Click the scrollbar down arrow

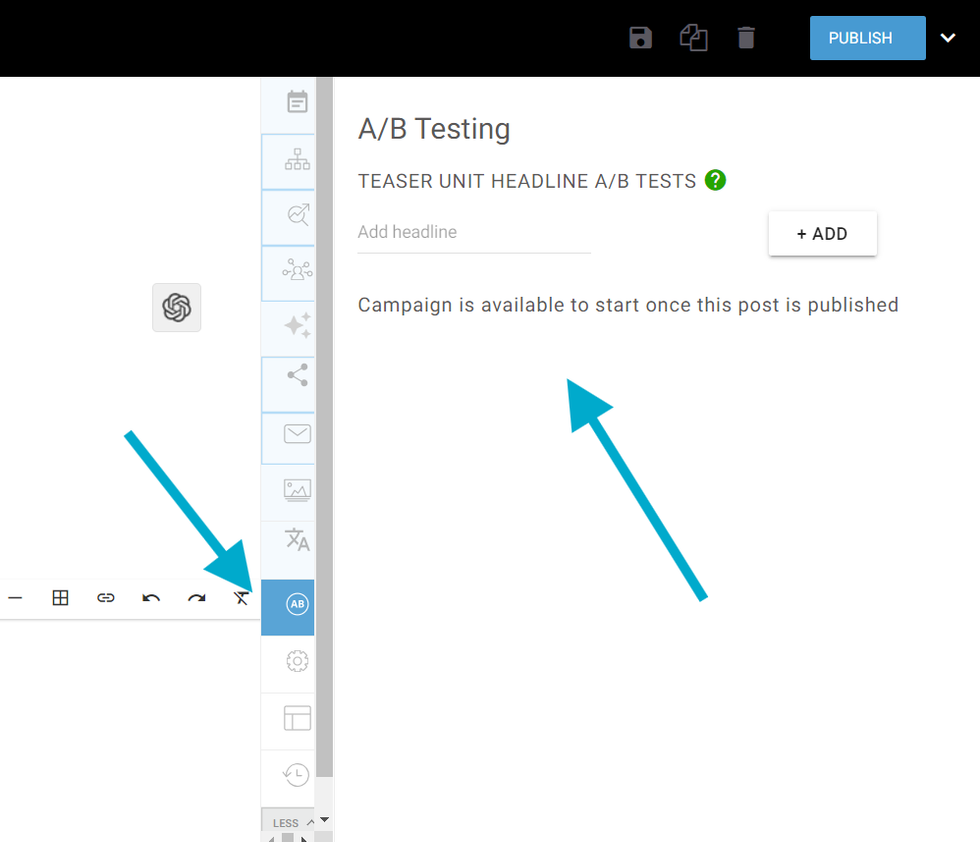(324, 821)
